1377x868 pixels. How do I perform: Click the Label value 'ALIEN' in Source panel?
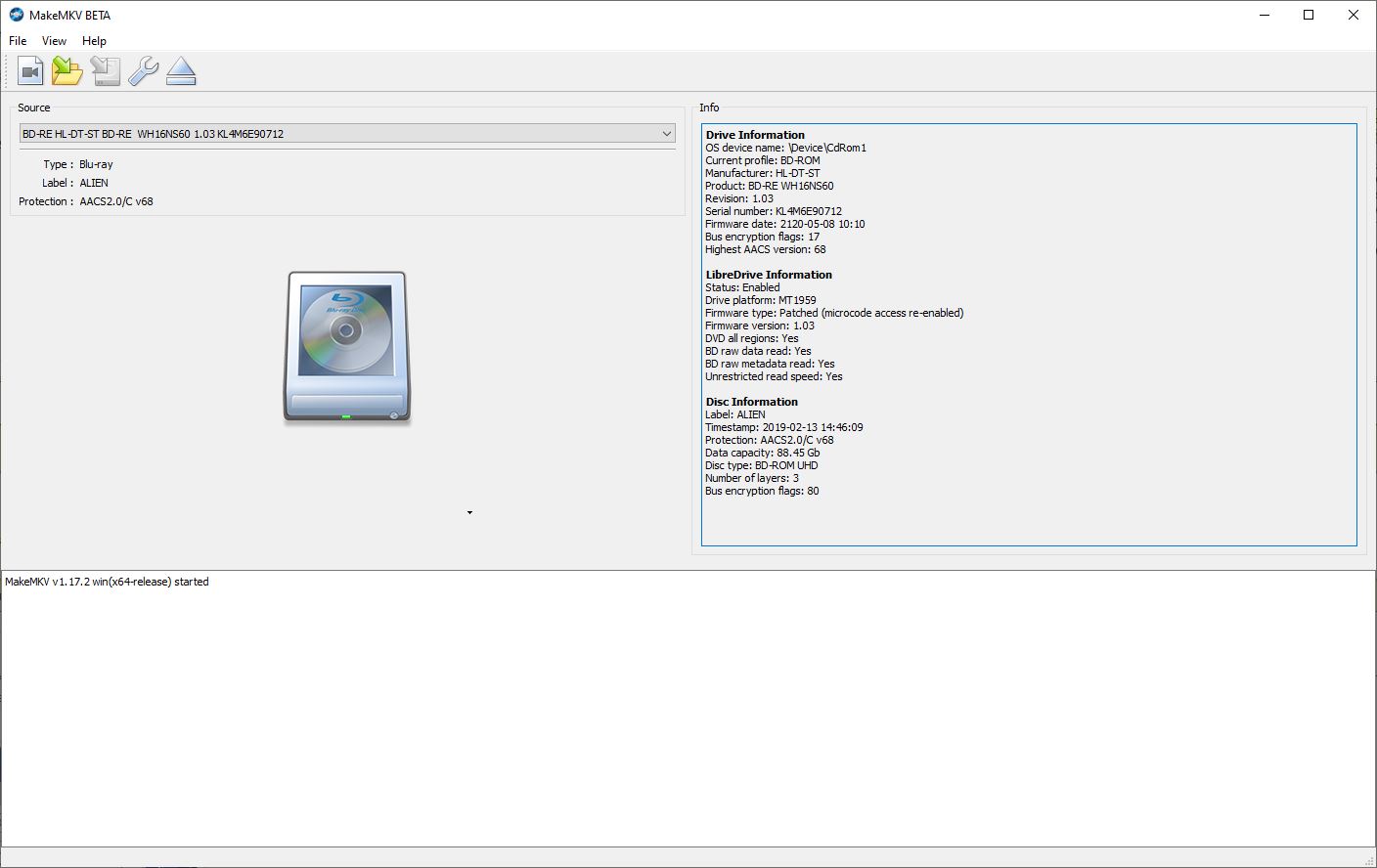(94, 183)
